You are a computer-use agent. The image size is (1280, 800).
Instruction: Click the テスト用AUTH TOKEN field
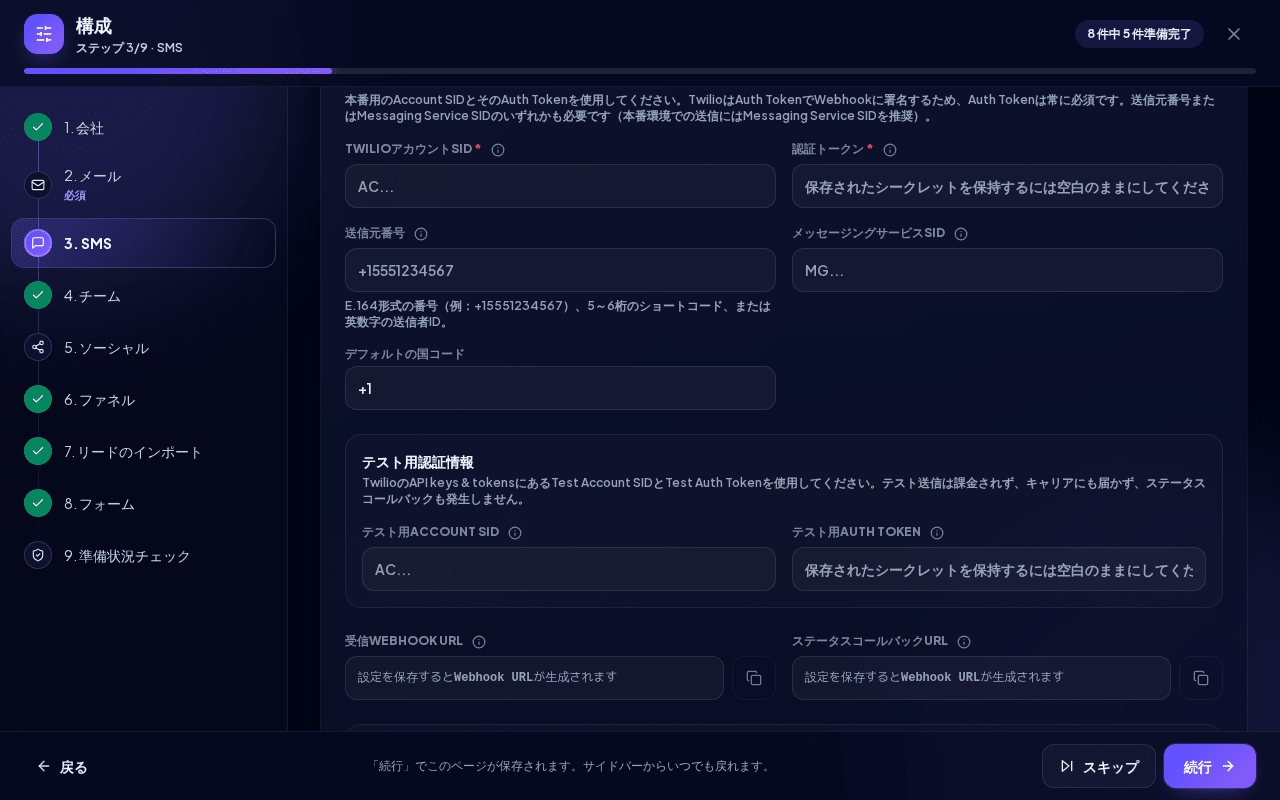[x=999, y=569]
